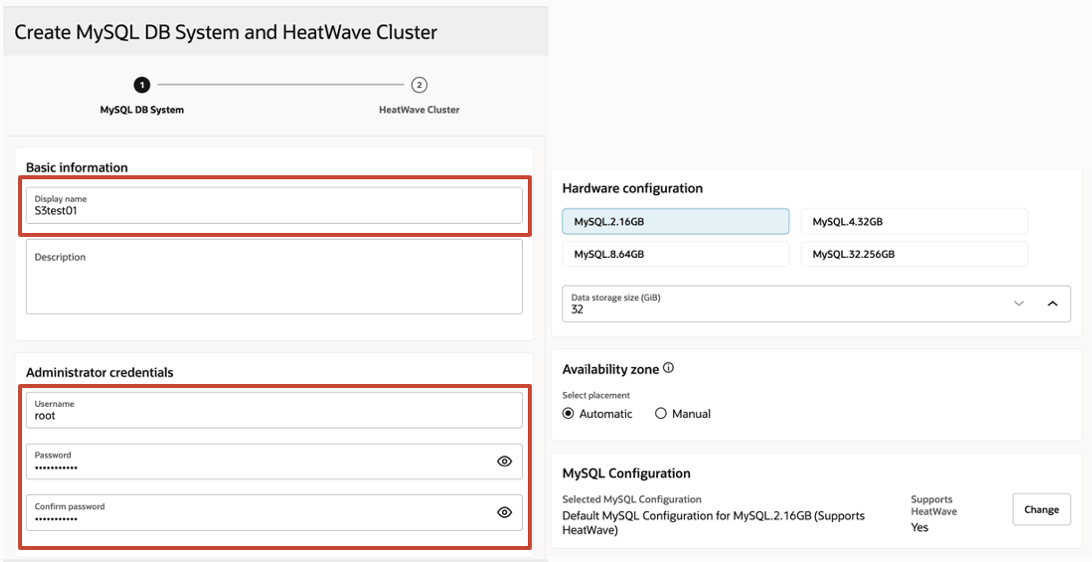Select Automatic placement radio button
Image resolution: width=1092 pixels, height=562 pixels.
pyautogui.click(x=569, y=414)
